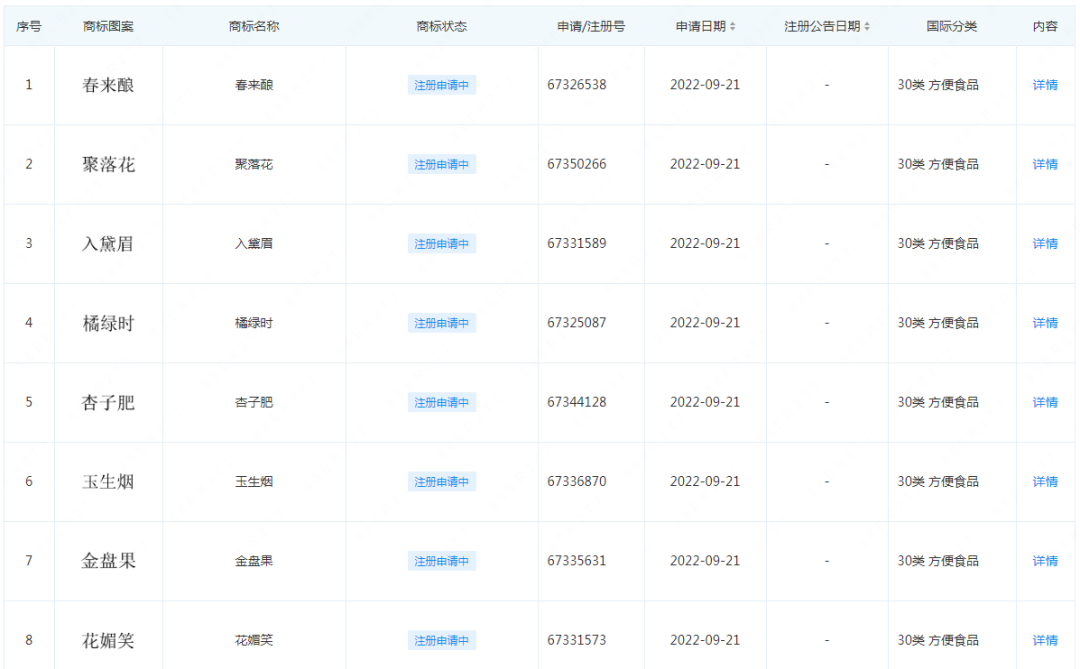
Task: Click 30类 方便食品 in 橘绿时 row
Action: tap(937, 322)
